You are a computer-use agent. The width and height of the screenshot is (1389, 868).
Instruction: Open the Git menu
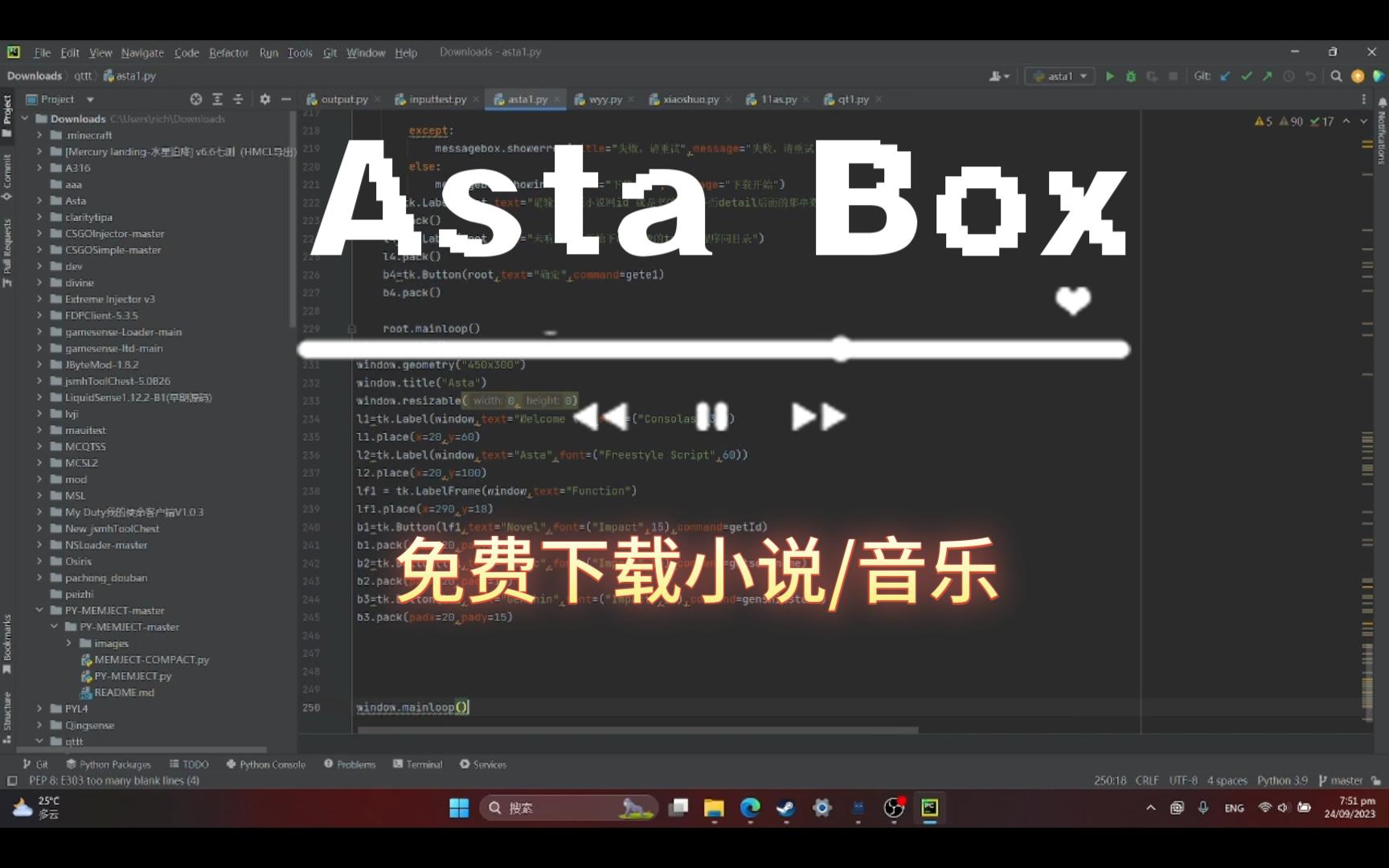[330, 52]
